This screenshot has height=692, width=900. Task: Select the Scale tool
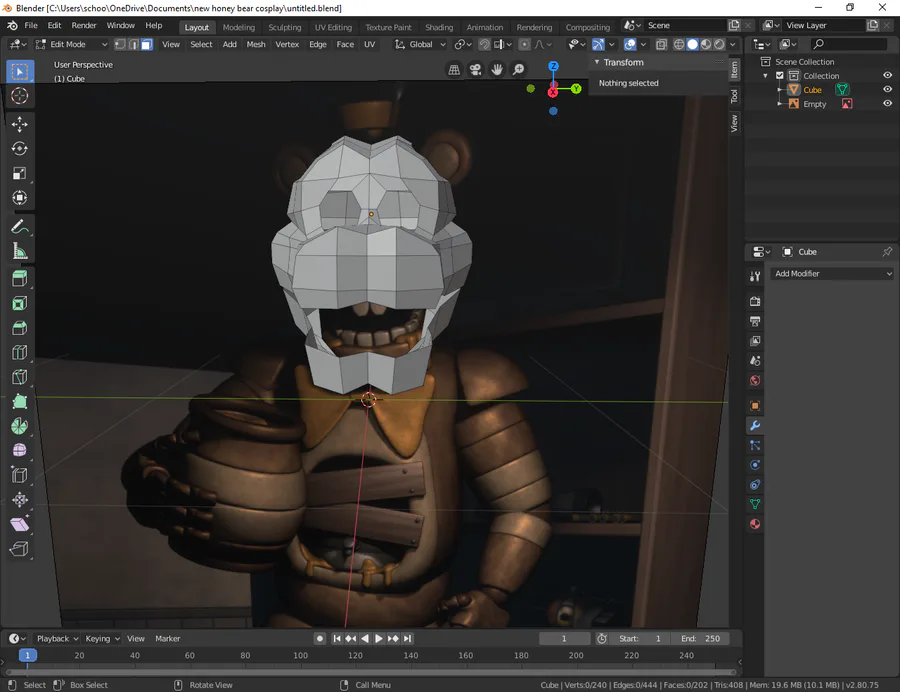(20, 173)
